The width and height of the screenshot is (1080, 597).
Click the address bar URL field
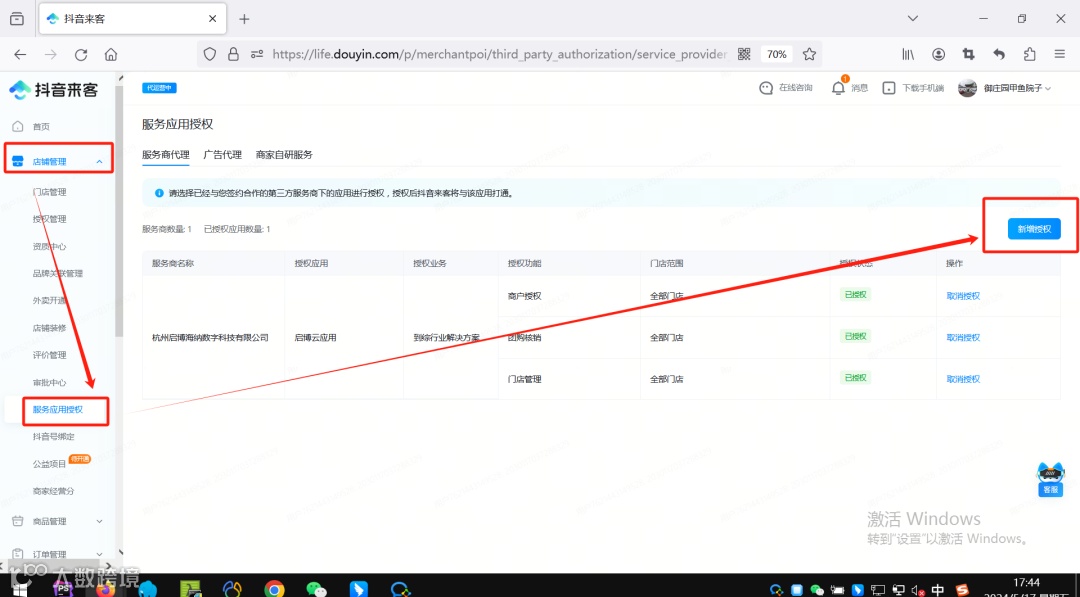(x=499, y=54)
